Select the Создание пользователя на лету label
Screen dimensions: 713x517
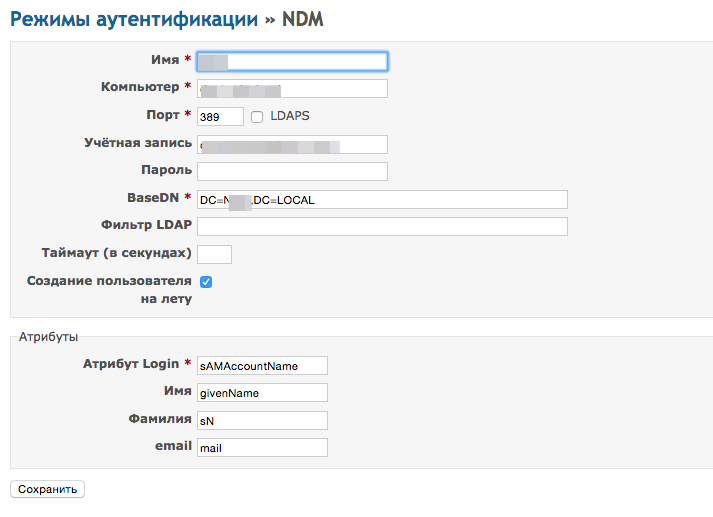109,290
